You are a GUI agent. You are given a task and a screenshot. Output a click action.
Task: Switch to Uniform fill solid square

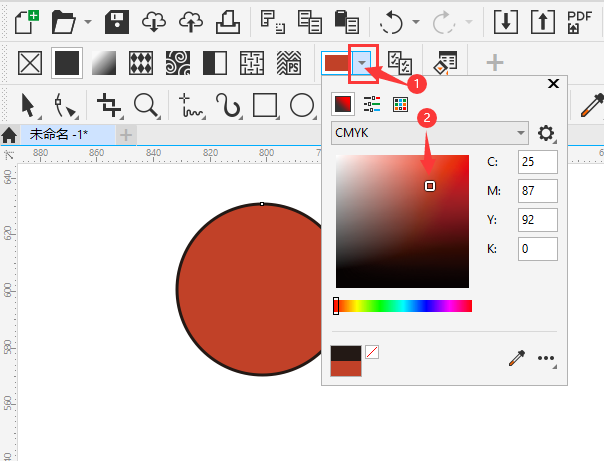(x=67, y=63)
